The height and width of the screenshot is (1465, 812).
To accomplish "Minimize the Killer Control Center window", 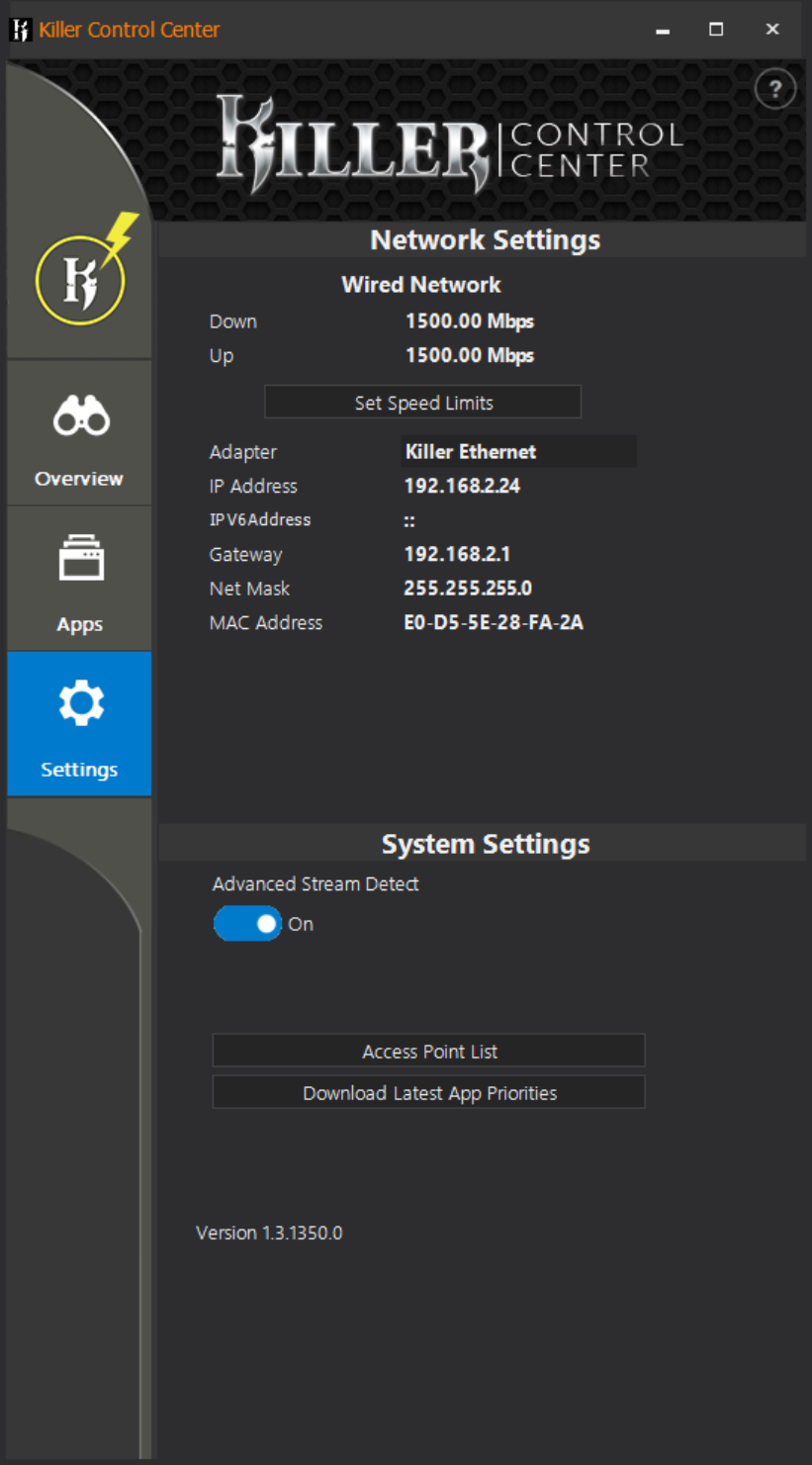I will coord(663,30).
